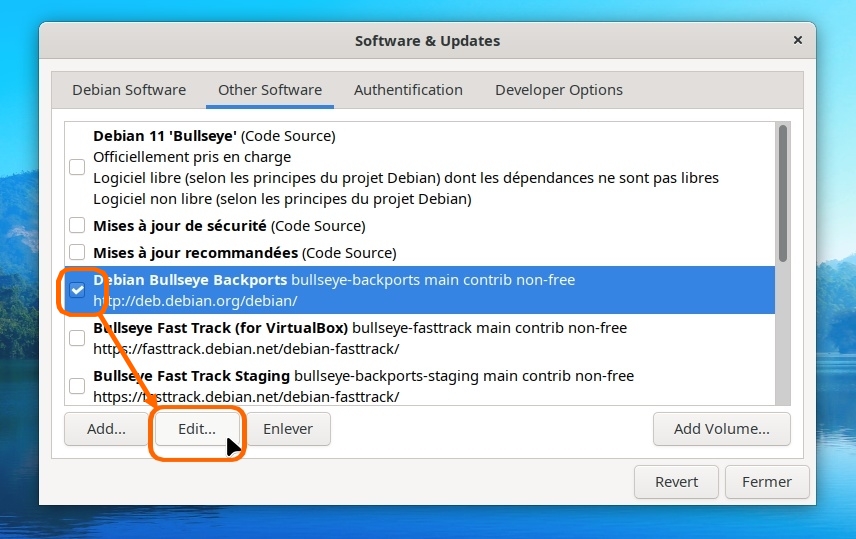Open the Authentification tab

click(408, 90)
